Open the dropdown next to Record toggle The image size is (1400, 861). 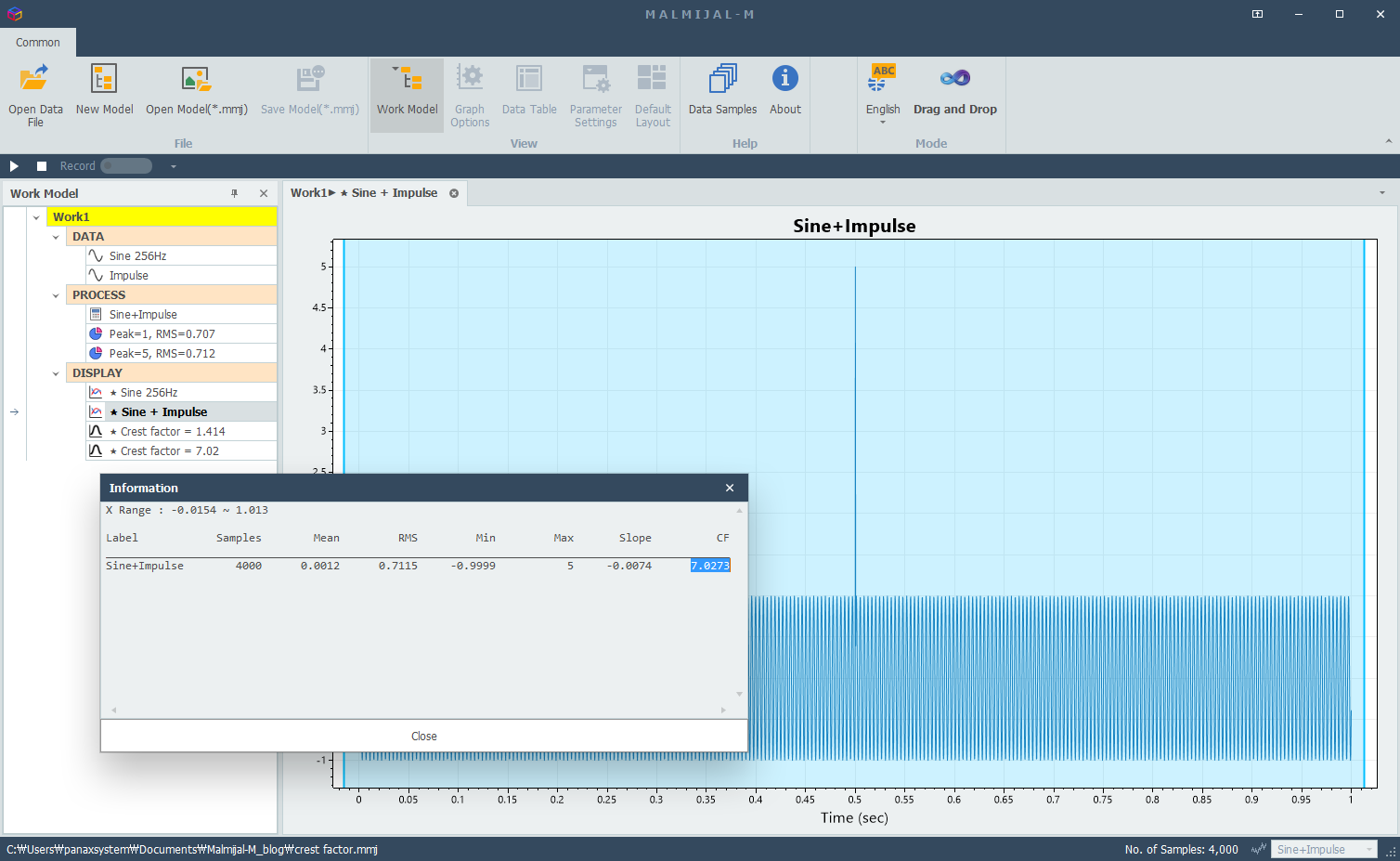click(173, 166)
